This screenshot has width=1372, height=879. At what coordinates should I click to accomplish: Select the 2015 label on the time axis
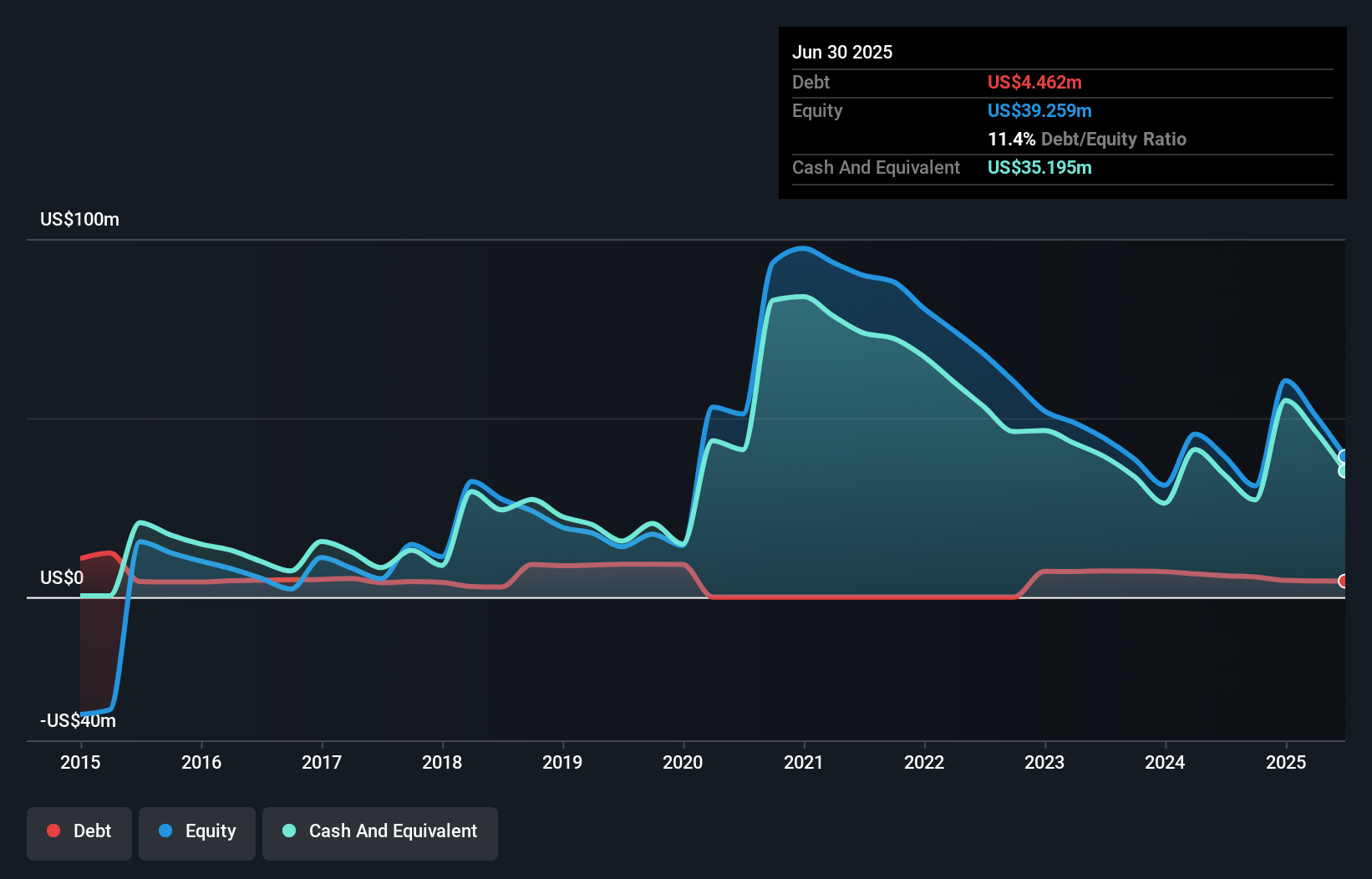point(80,762)
